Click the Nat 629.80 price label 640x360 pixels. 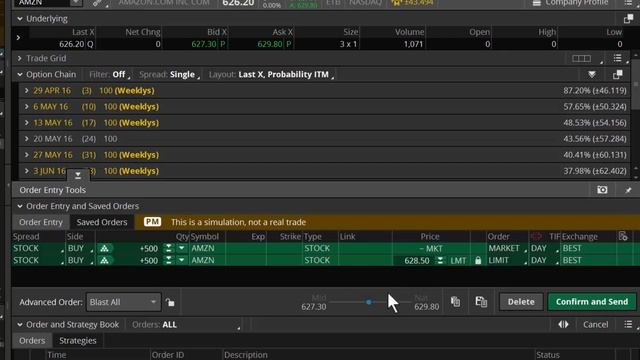pos(427,307)
